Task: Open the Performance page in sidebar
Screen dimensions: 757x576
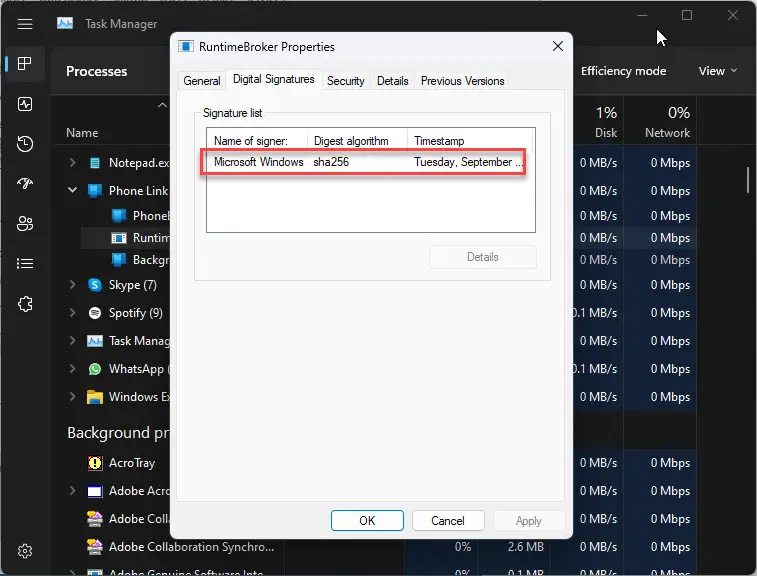Action: [x=25, y=104]
